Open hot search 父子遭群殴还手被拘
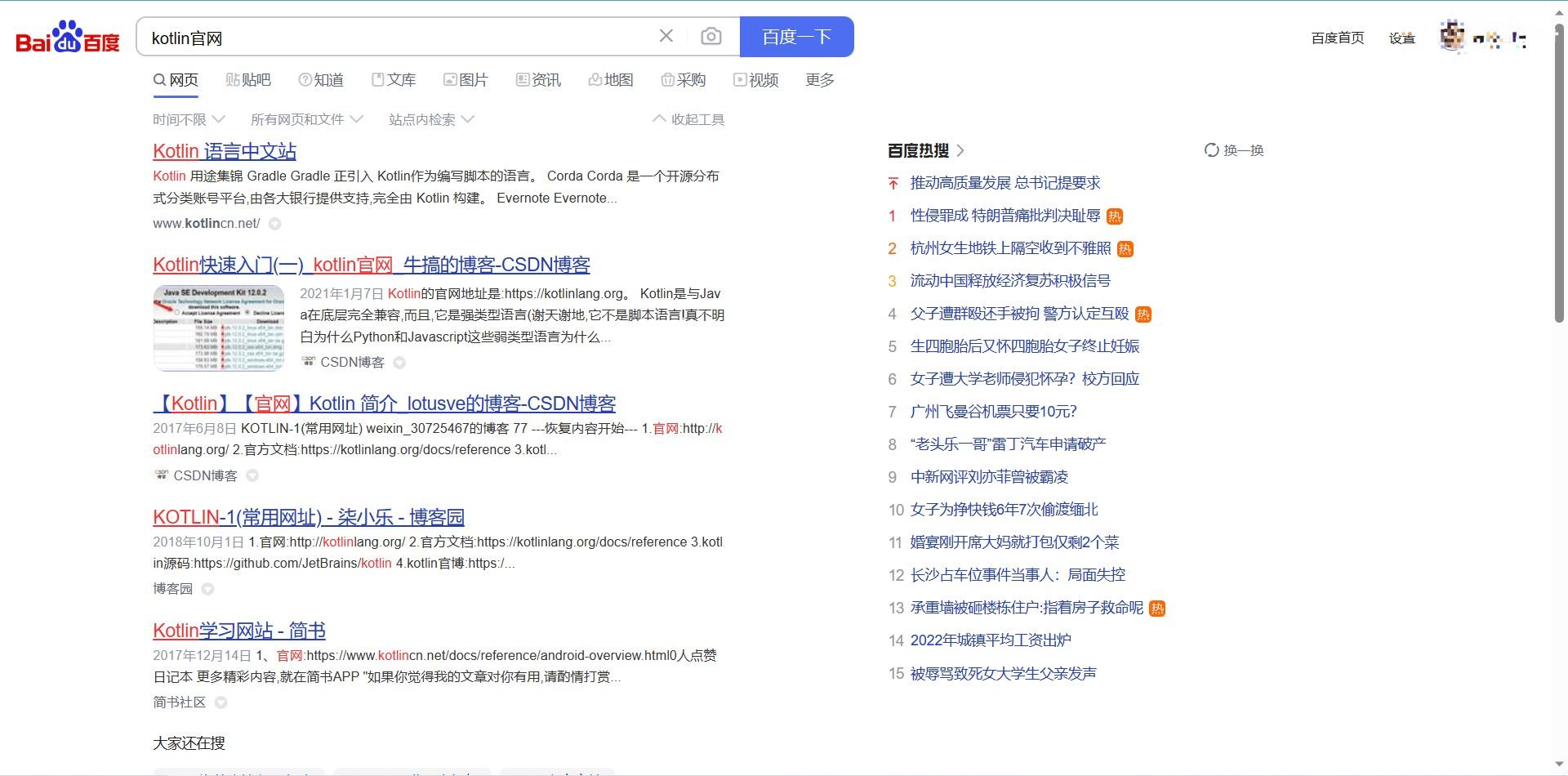 [1020, 314]
